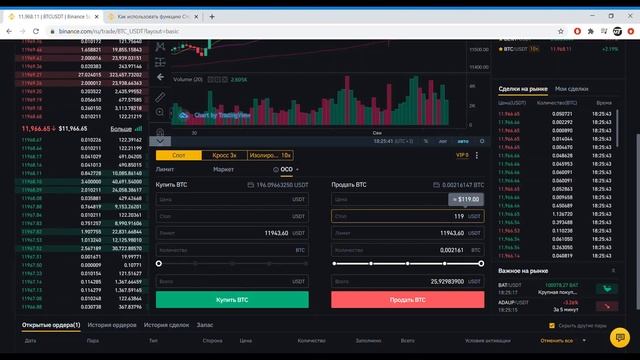
Task: Open the История ордеров tab
Action: (x=112, y=325)
